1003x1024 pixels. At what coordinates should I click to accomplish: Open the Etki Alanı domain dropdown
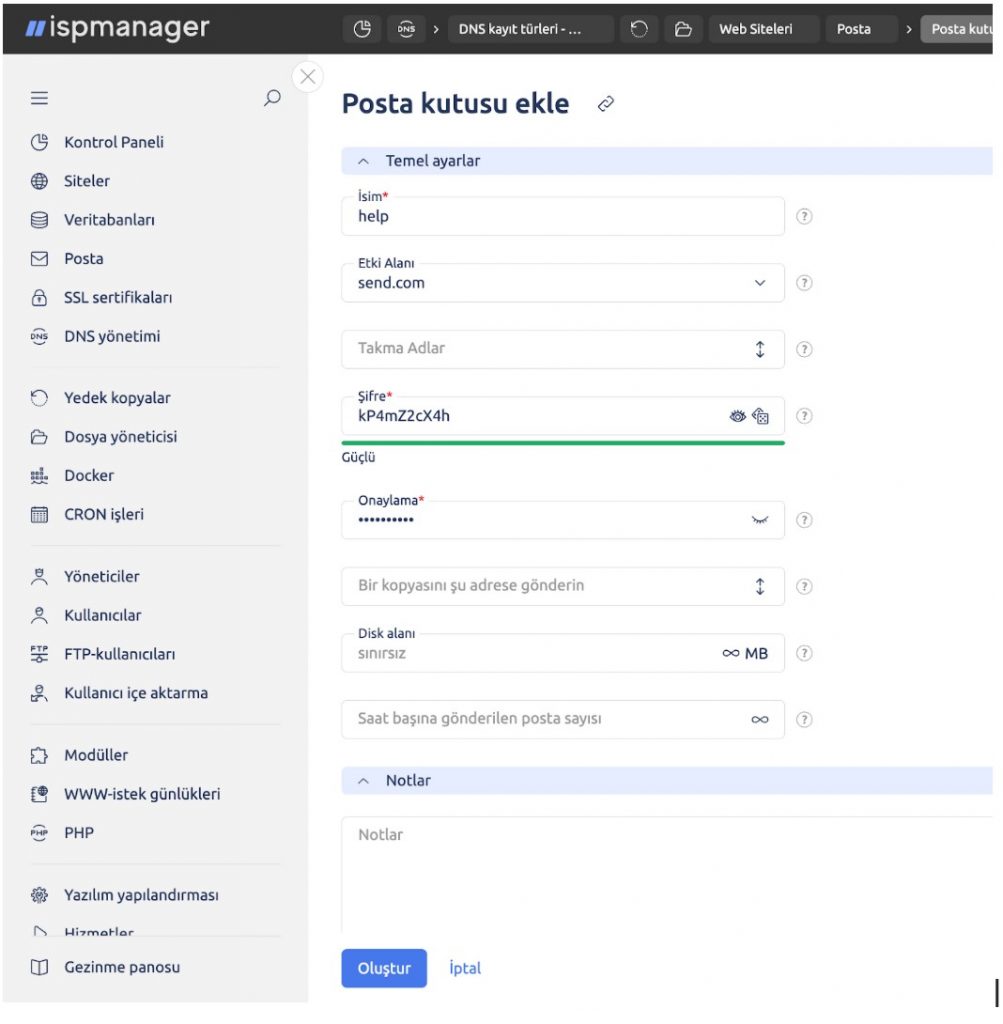point(760,283)
